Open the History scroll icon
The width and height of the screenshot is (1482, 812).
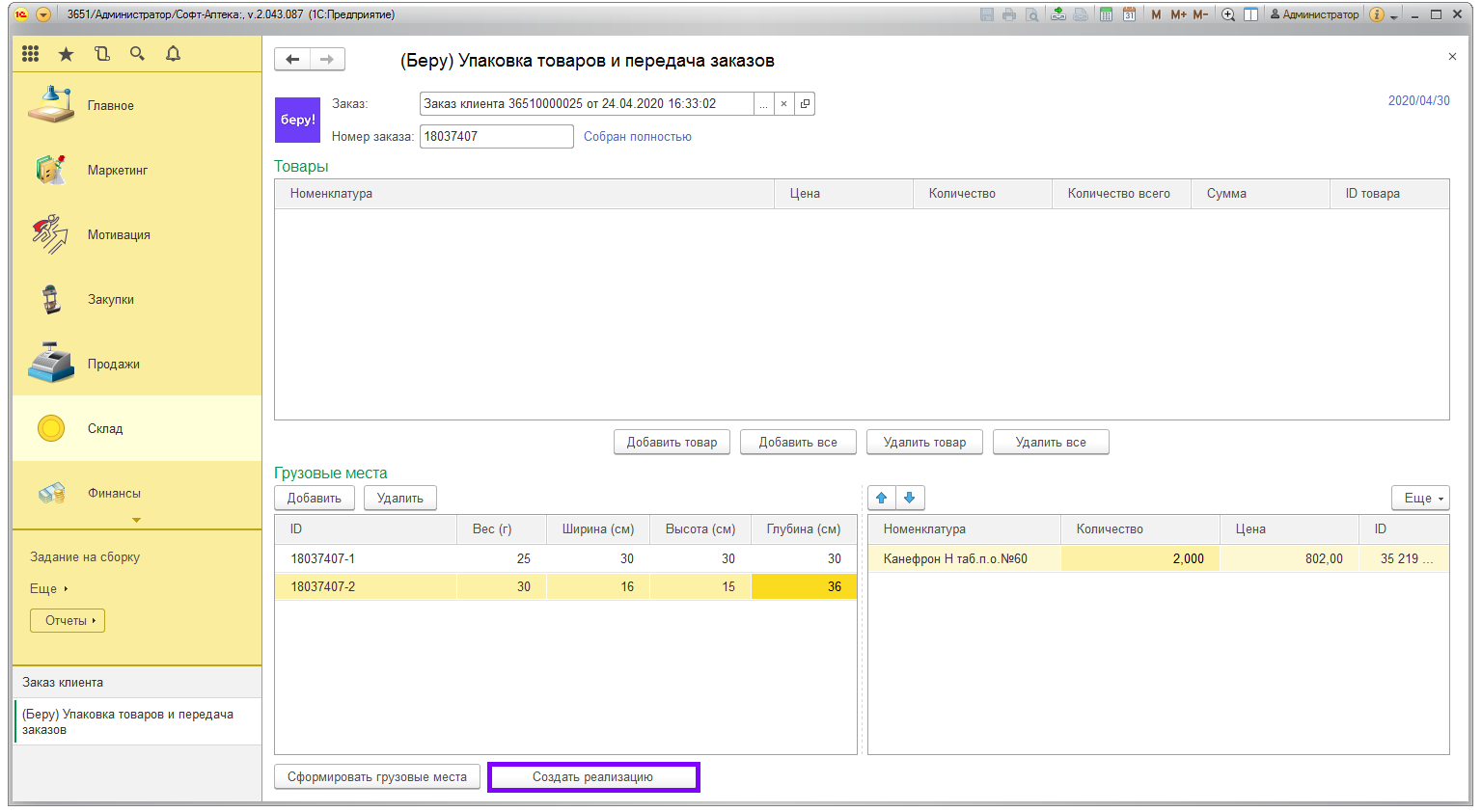[101, 54]
